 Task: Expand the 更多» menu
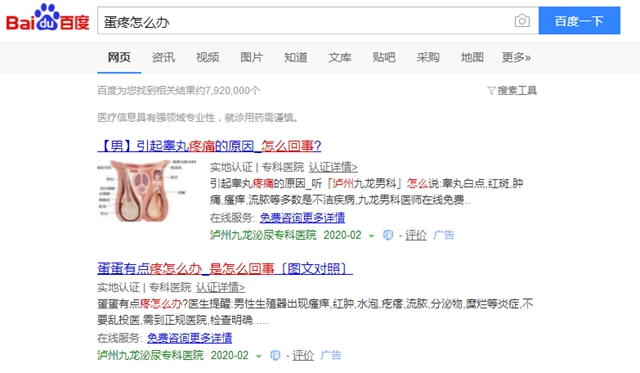pos(516,58)
